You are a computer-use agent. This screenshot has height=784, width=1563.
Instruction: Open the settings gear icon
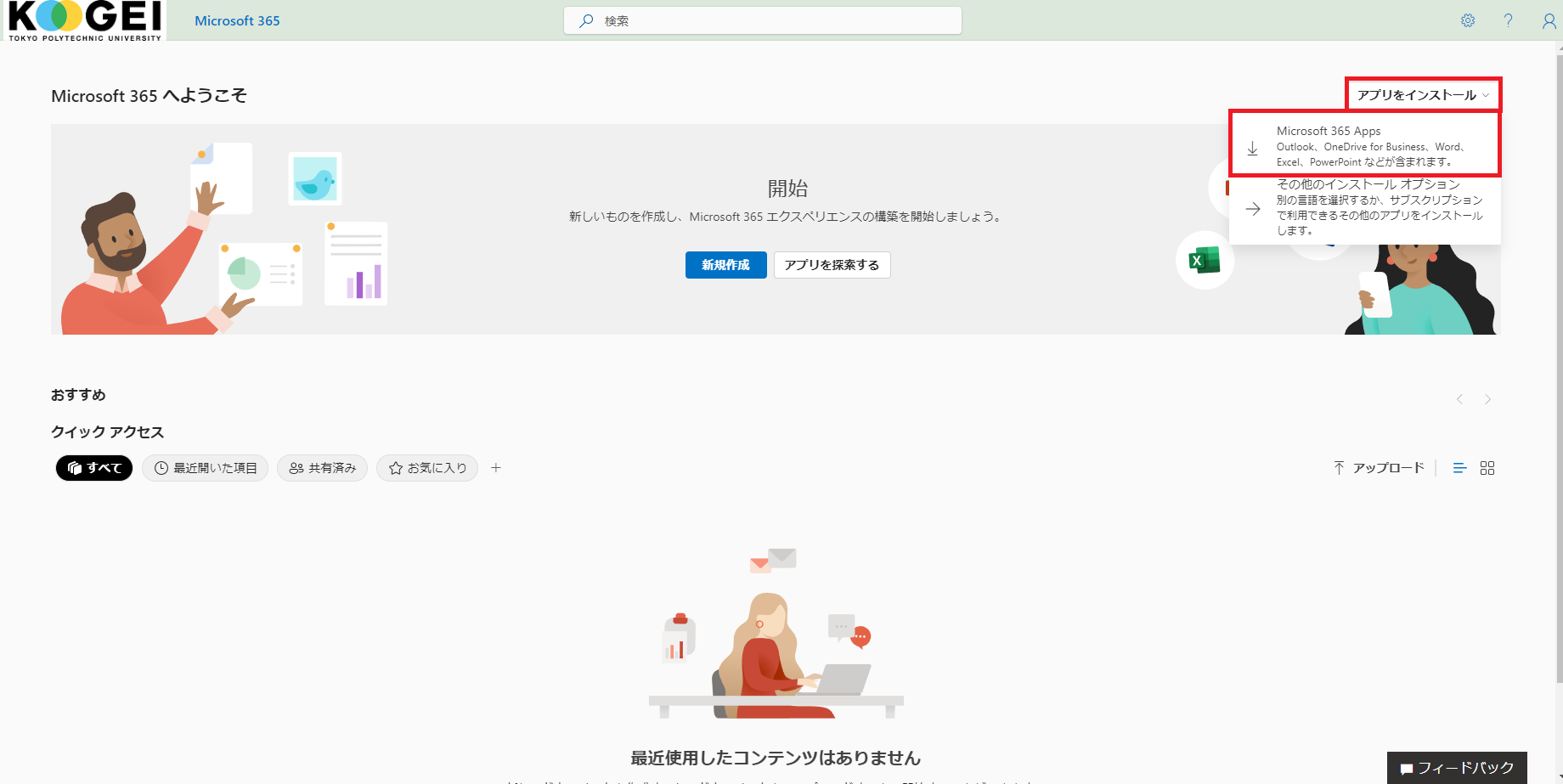[1468, 20]
